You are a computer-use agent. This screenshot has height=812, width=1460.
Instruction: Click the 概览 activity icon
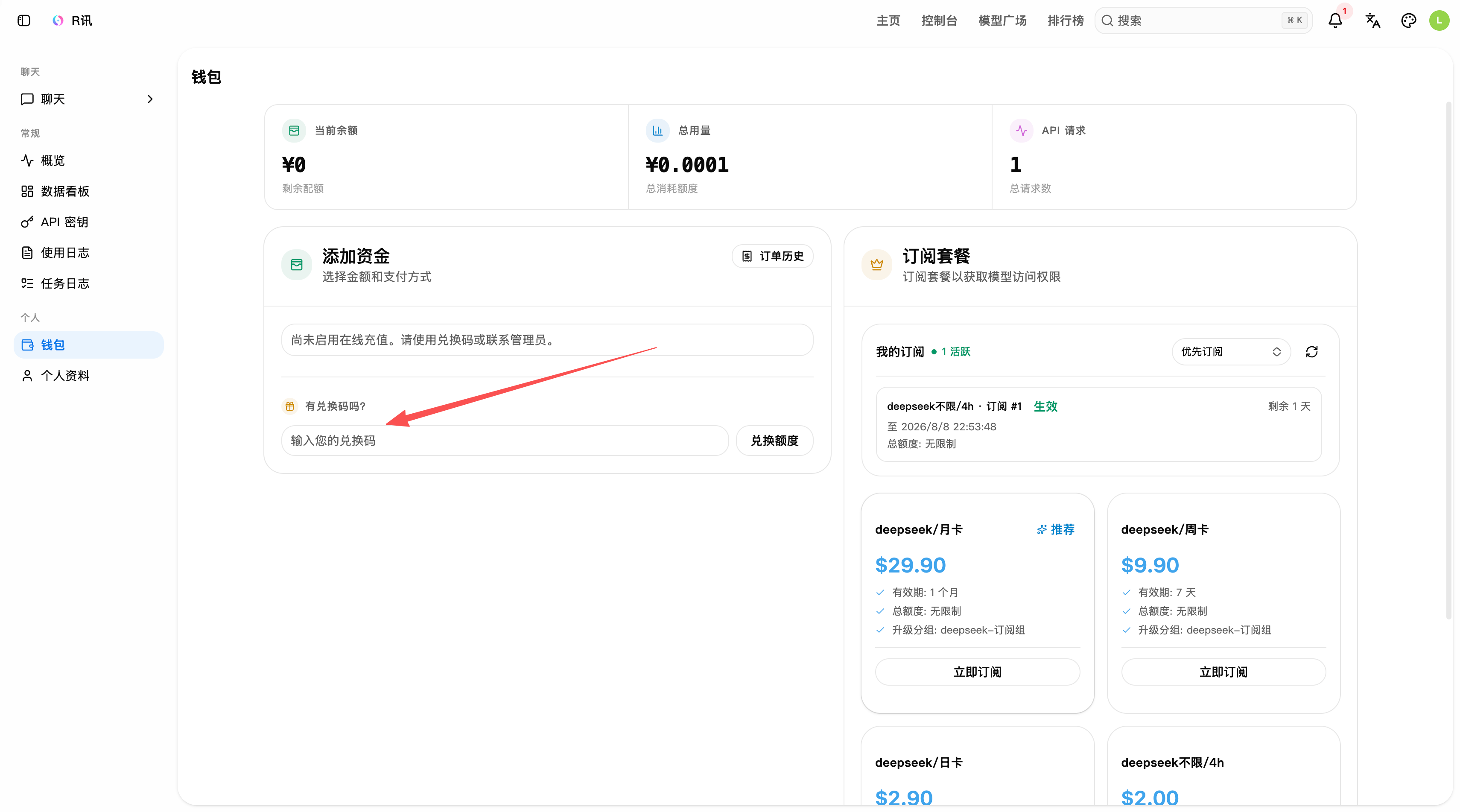point(27,161)
